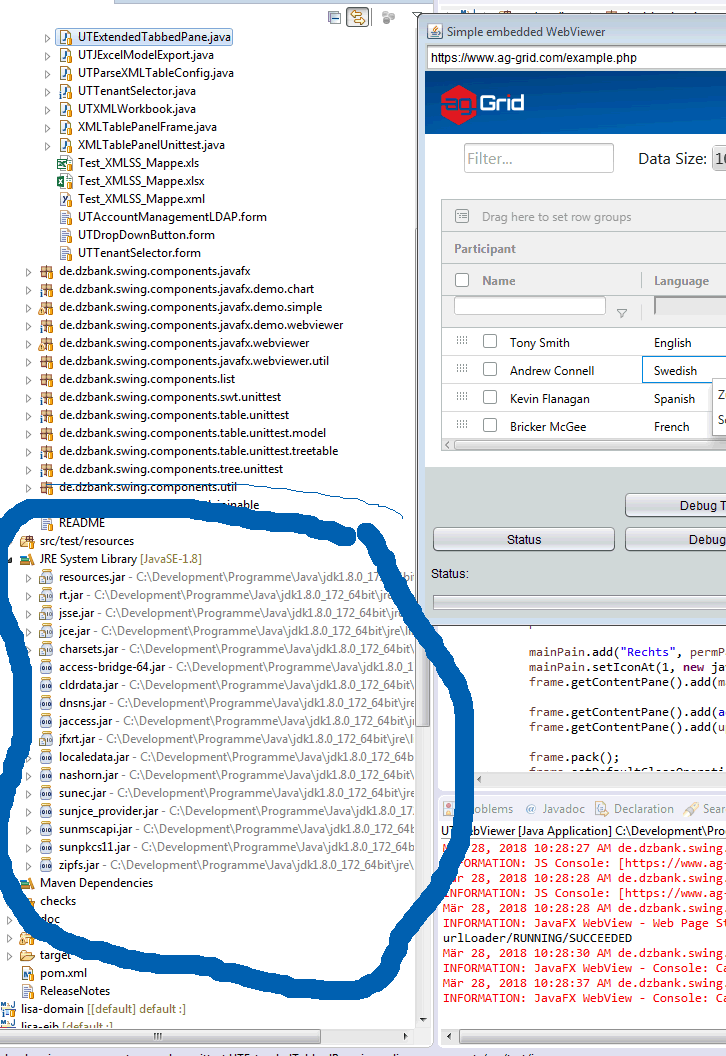The image size is (726, 1056).
Task: Click the Name column filter funnel icon
Action: pyautogui.click(x=622, y=313)
